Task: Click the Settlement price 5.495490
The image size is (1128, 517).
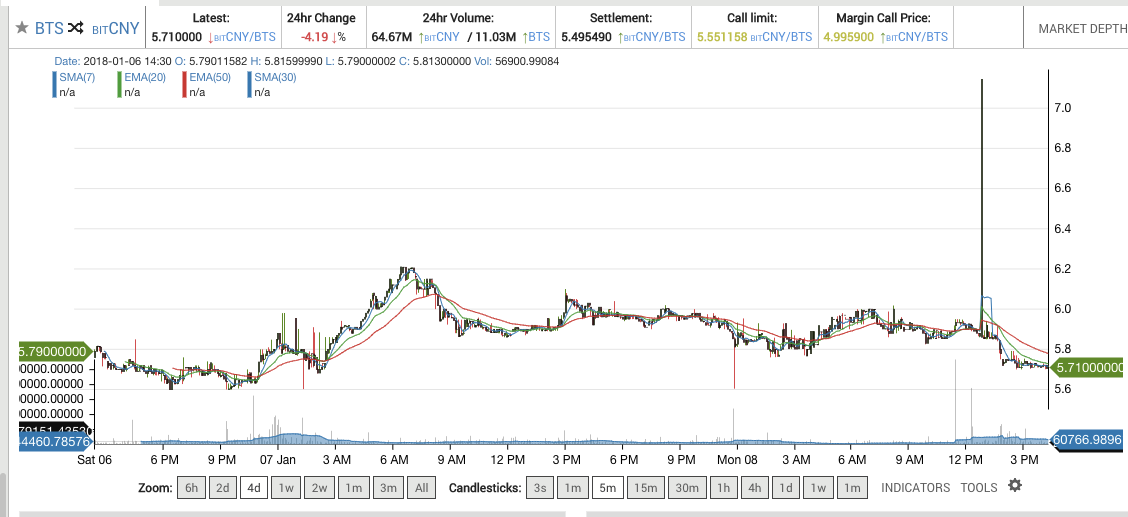Action: point(586,37)
